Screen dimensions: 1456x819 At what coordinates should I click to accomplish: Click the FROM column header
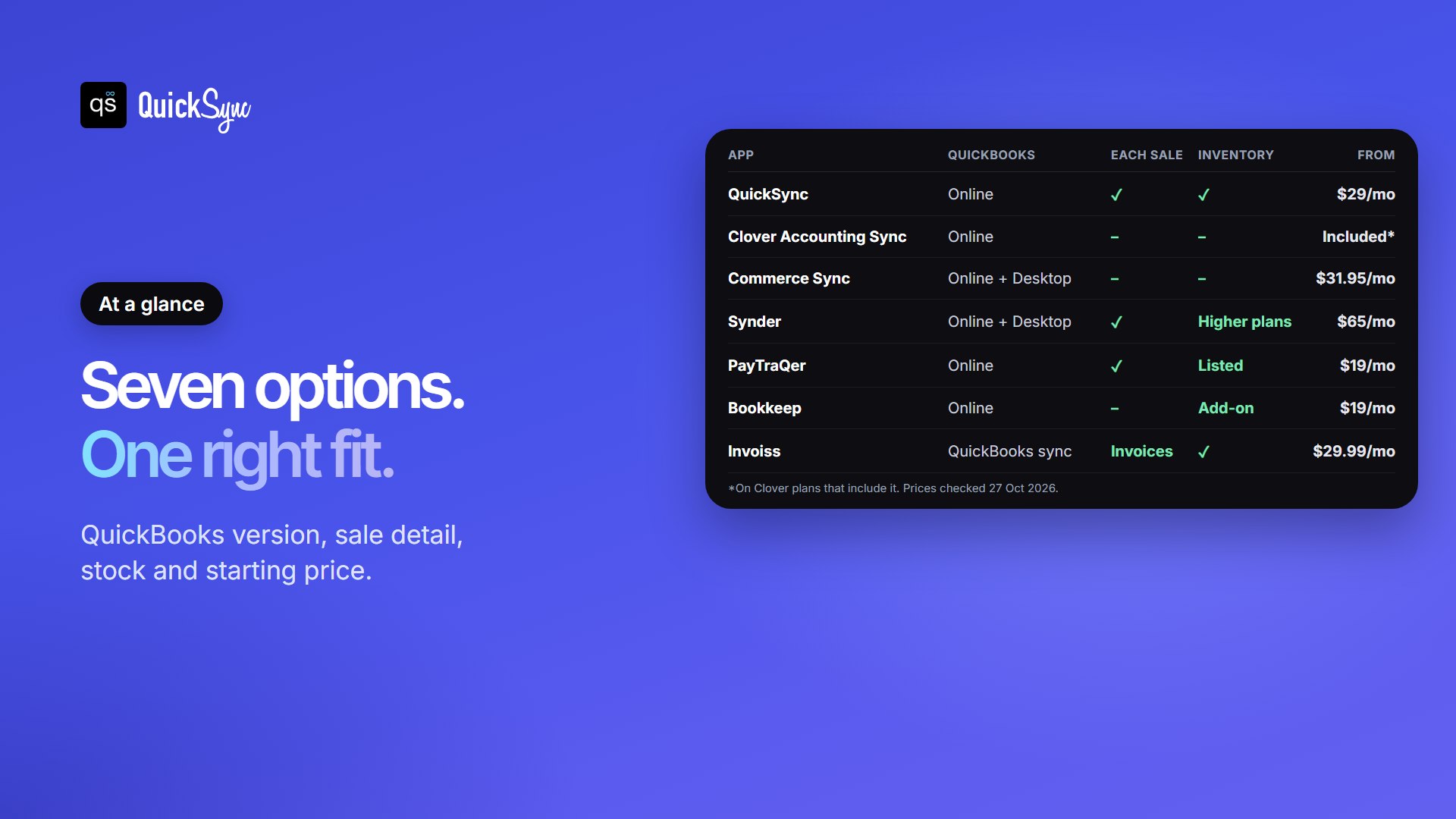[1376, 155]
